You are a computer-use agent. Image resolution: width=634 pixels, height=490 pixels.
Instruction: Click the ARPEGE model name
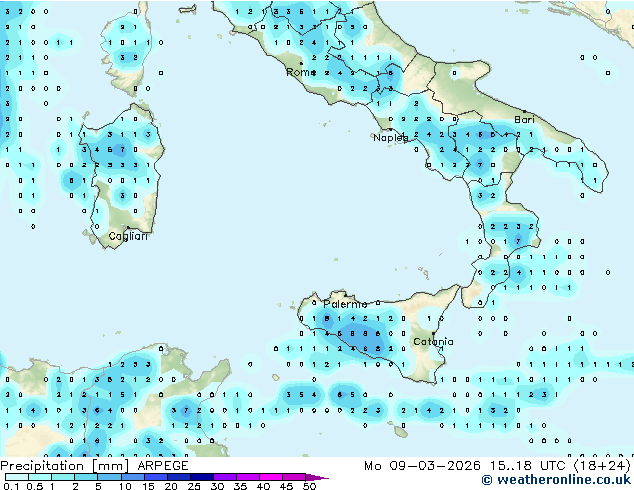163,466
